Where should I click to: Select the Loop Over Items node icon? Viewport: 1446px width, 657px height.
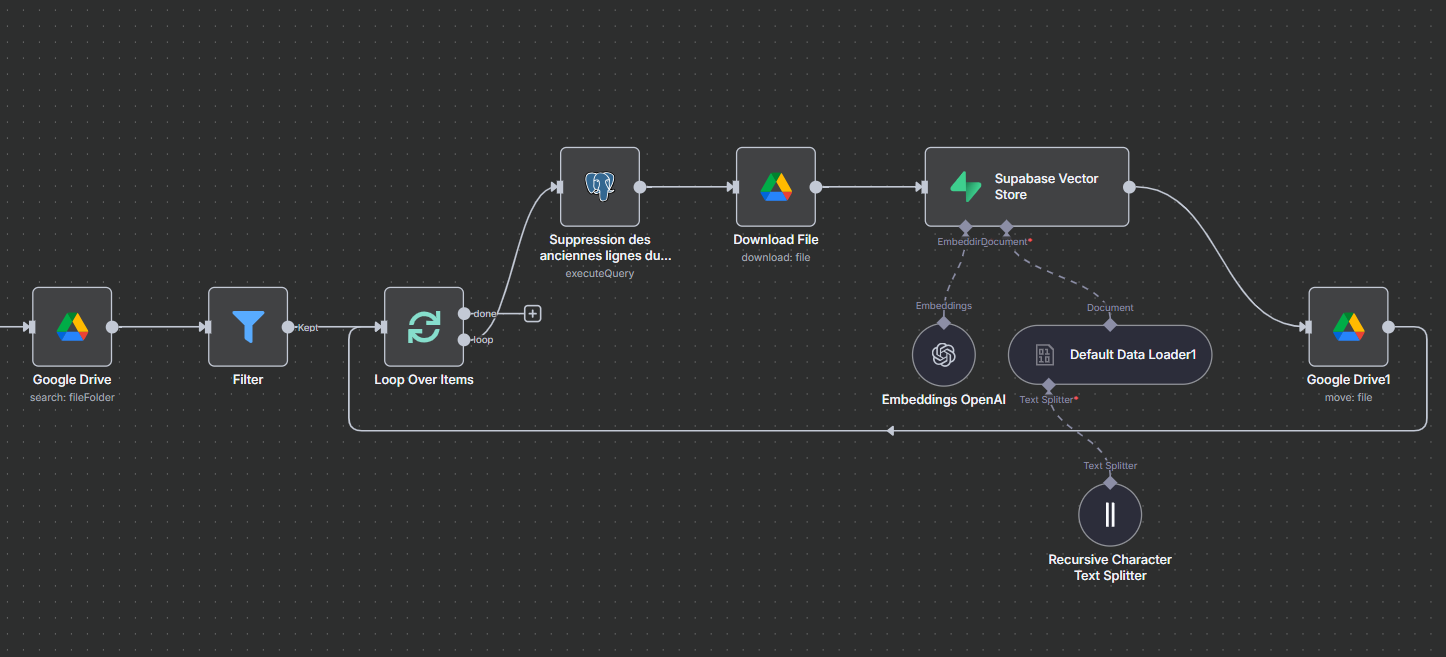click(x=424, y=327)
